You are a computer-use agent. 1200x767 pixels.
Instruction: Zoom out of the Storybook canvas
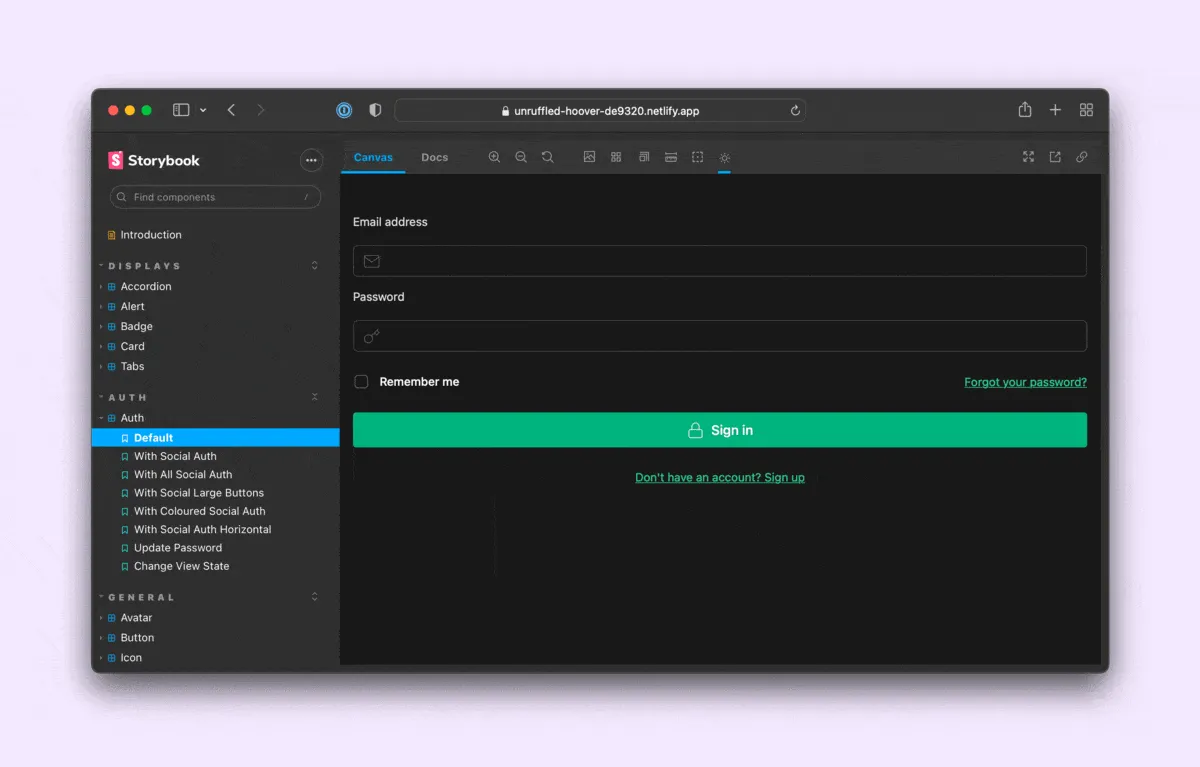click(x=521, y=157)
